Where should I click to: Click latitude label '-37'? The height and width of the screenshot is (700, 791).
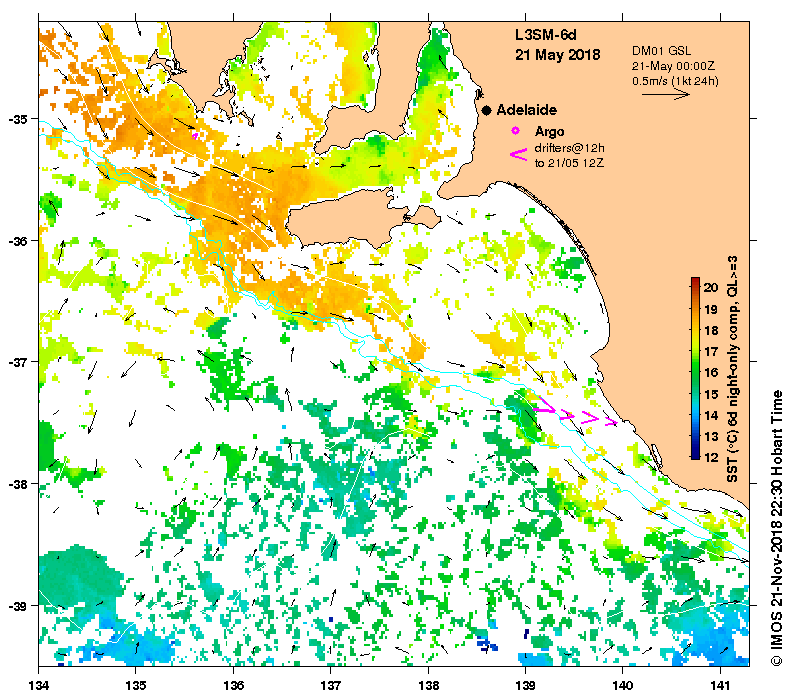[x=19, y=362]
